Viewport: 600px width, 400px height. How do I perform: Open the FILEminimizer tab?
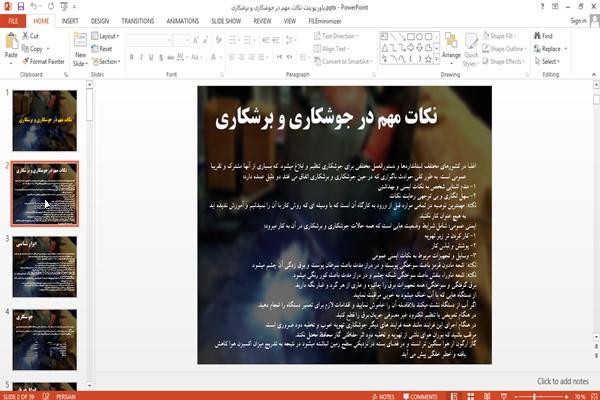pyautogui.click(x=324, y=21)
